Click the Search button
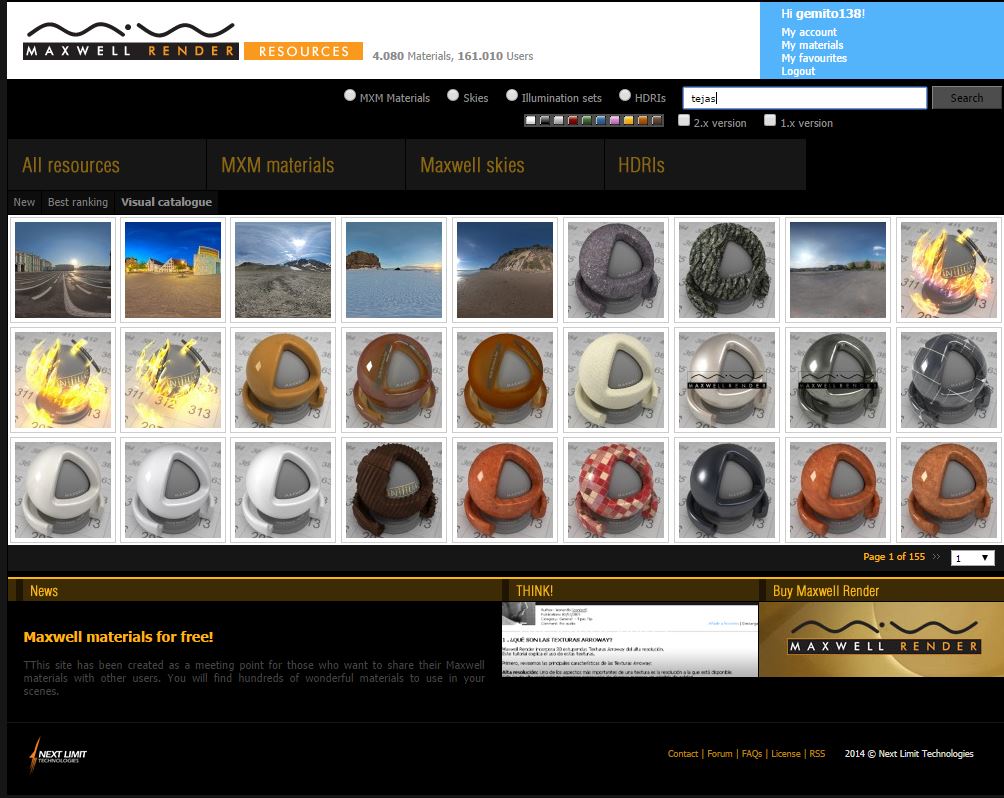The image size is (1004, 798). pos(966,98)
